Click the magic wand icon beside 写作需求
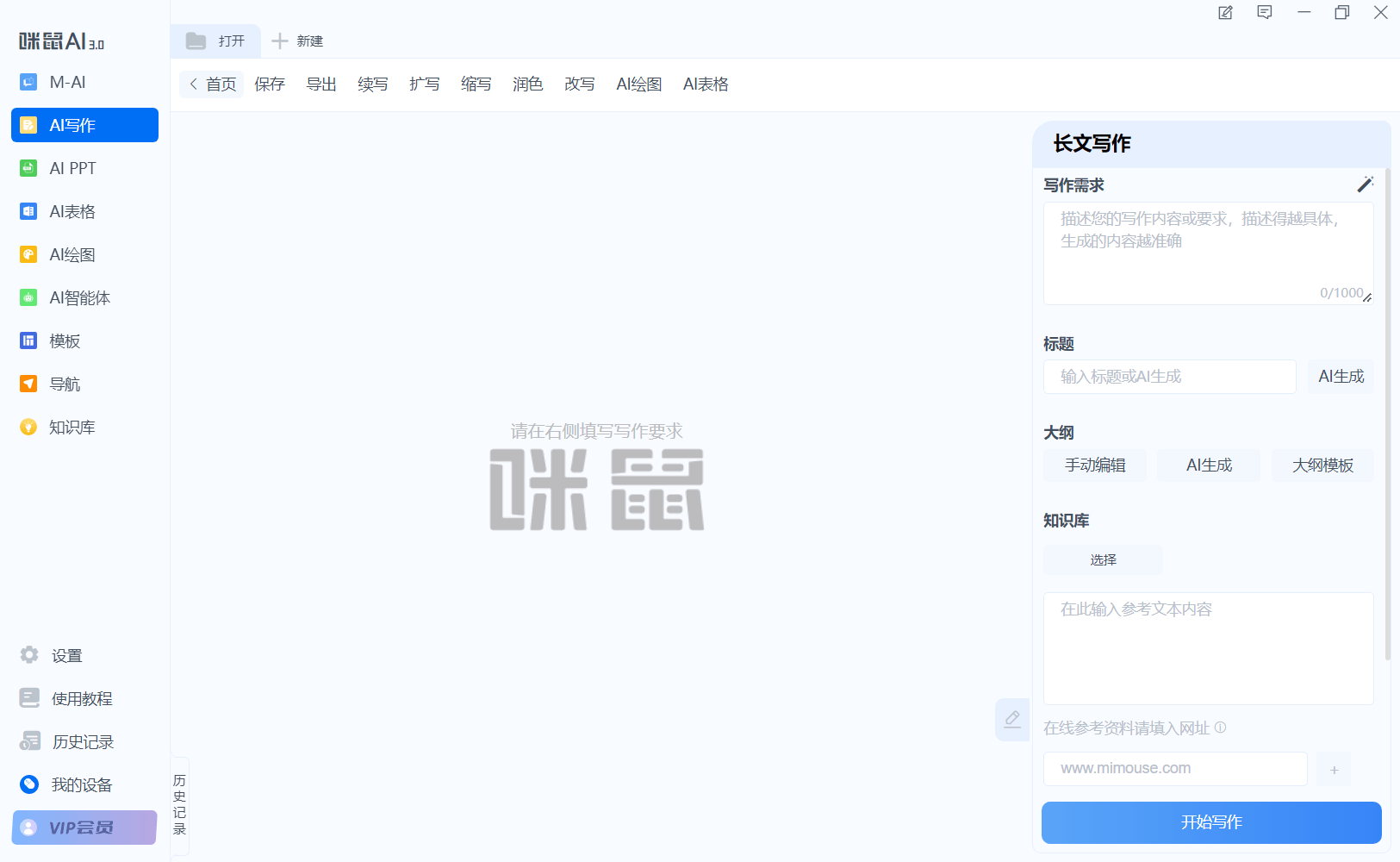Viewport: 1400px width, 862px height. pos(1365,184)
